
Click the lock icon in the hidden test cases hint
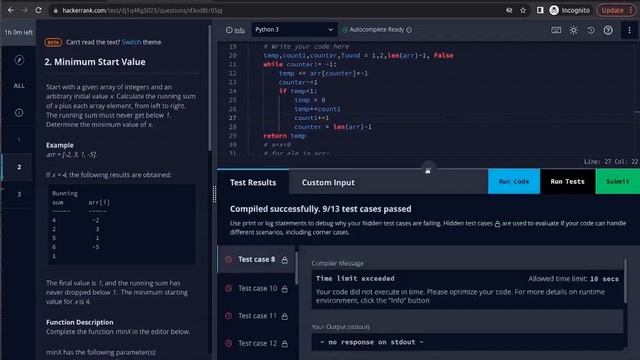(497, 224)
